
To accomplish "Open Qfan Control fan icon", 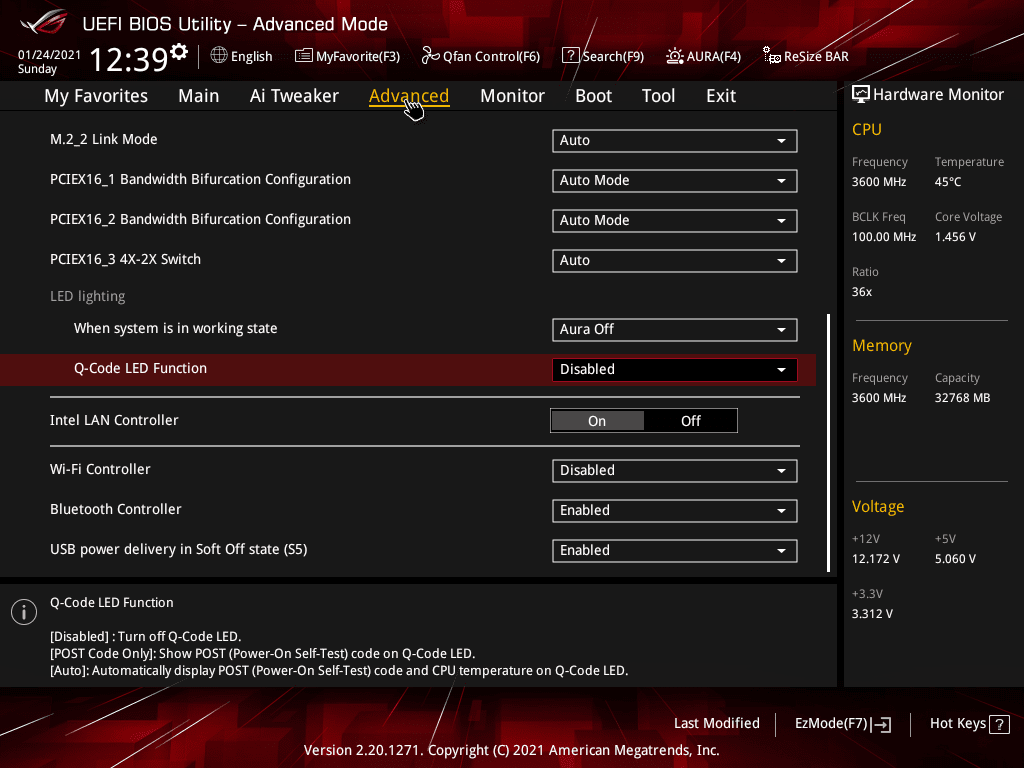I will (430, 56).
